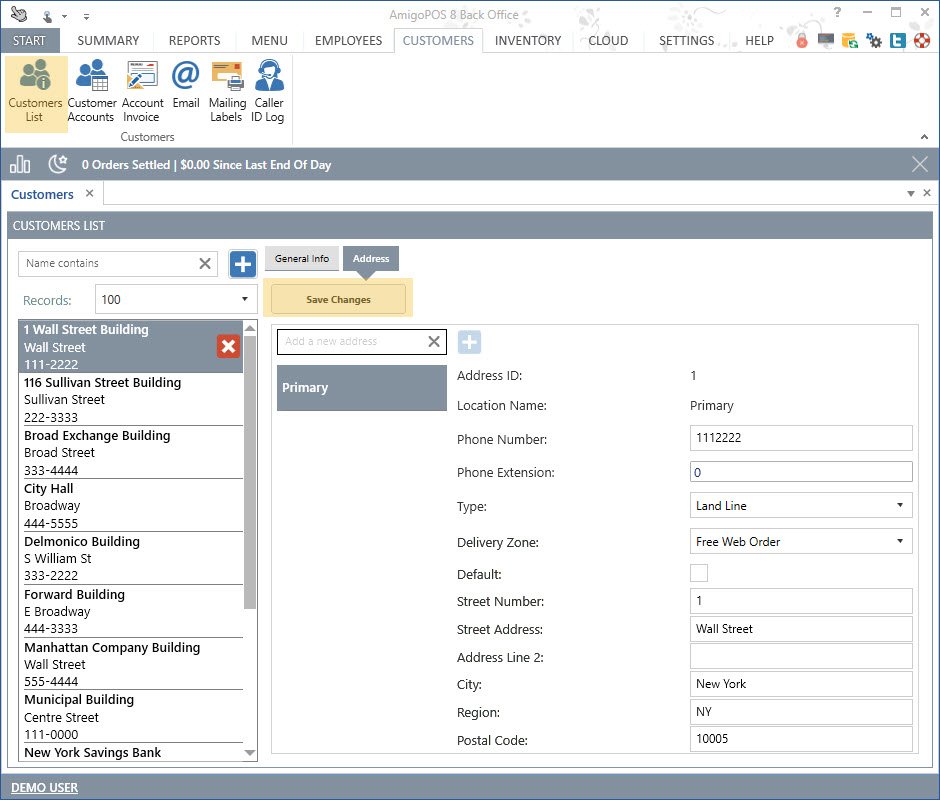The height and width of the screenshot is (800, 940).
Task: Click the Save Changes button
Action: [338, 299]
